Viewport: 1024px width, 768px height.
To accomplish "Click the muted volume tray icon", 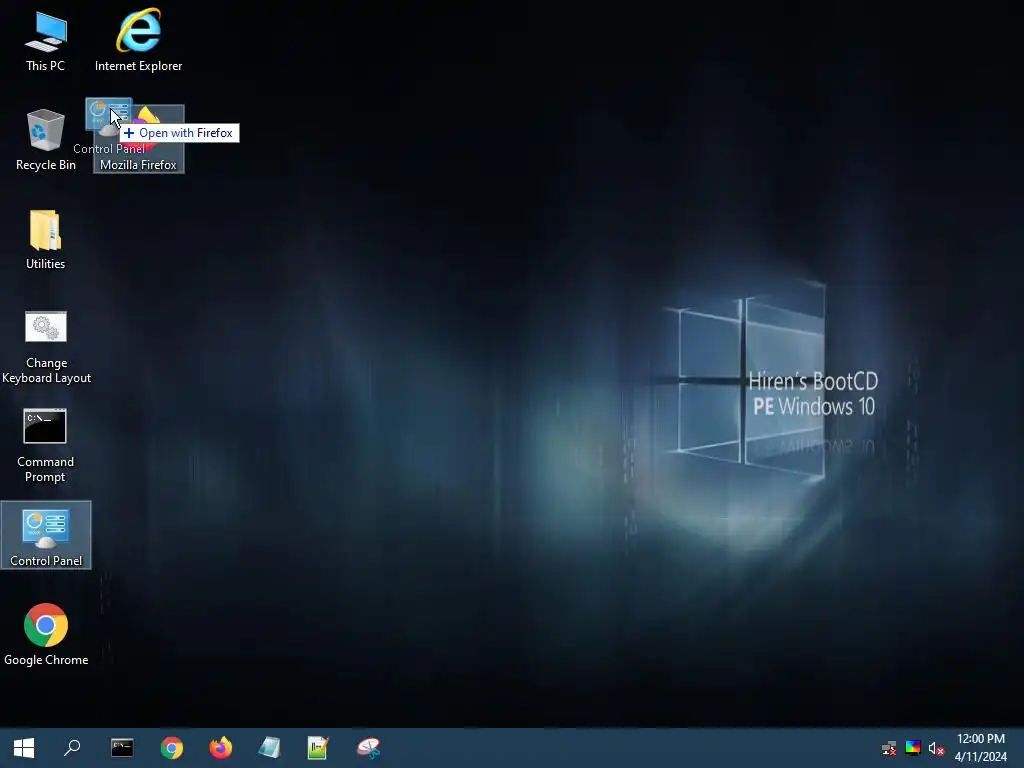I will tap(936, 748).
